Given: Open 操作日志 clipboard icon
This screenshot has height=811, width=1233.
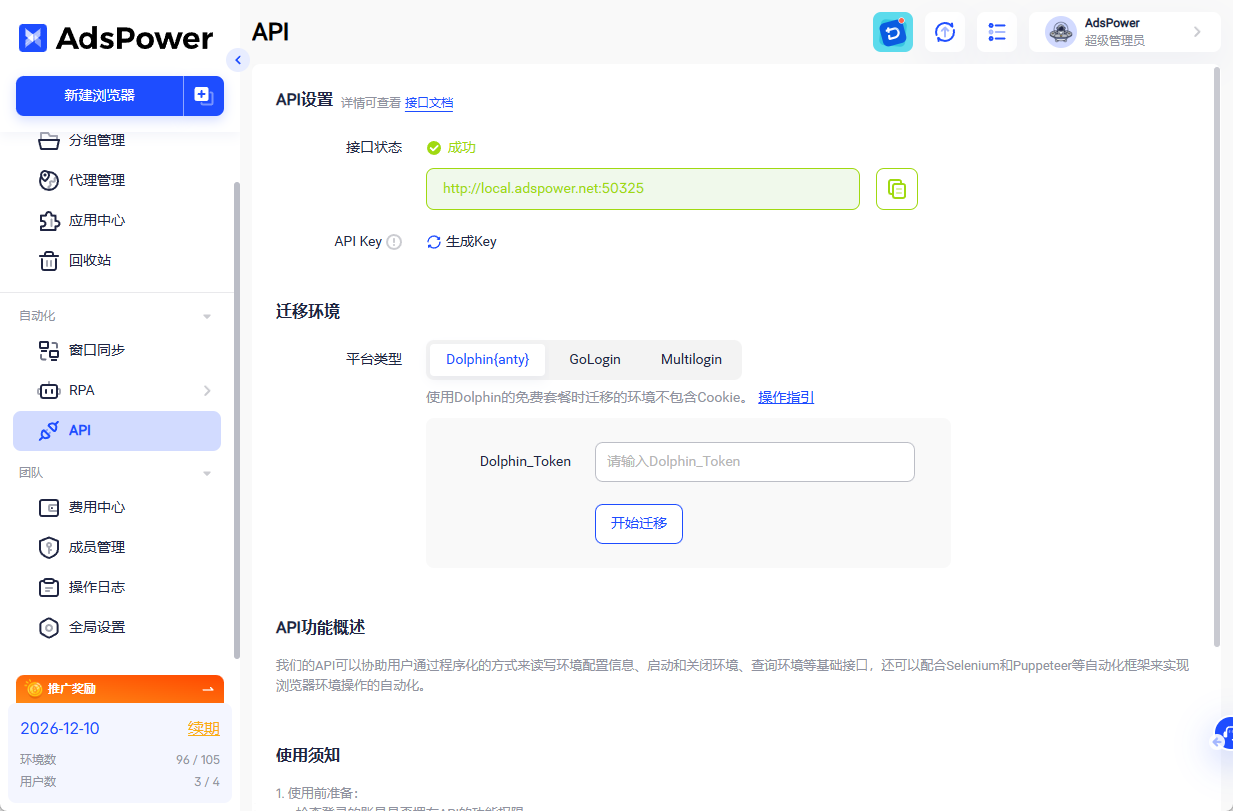Looking at the screenshot, I should click(x=49, y=587).
